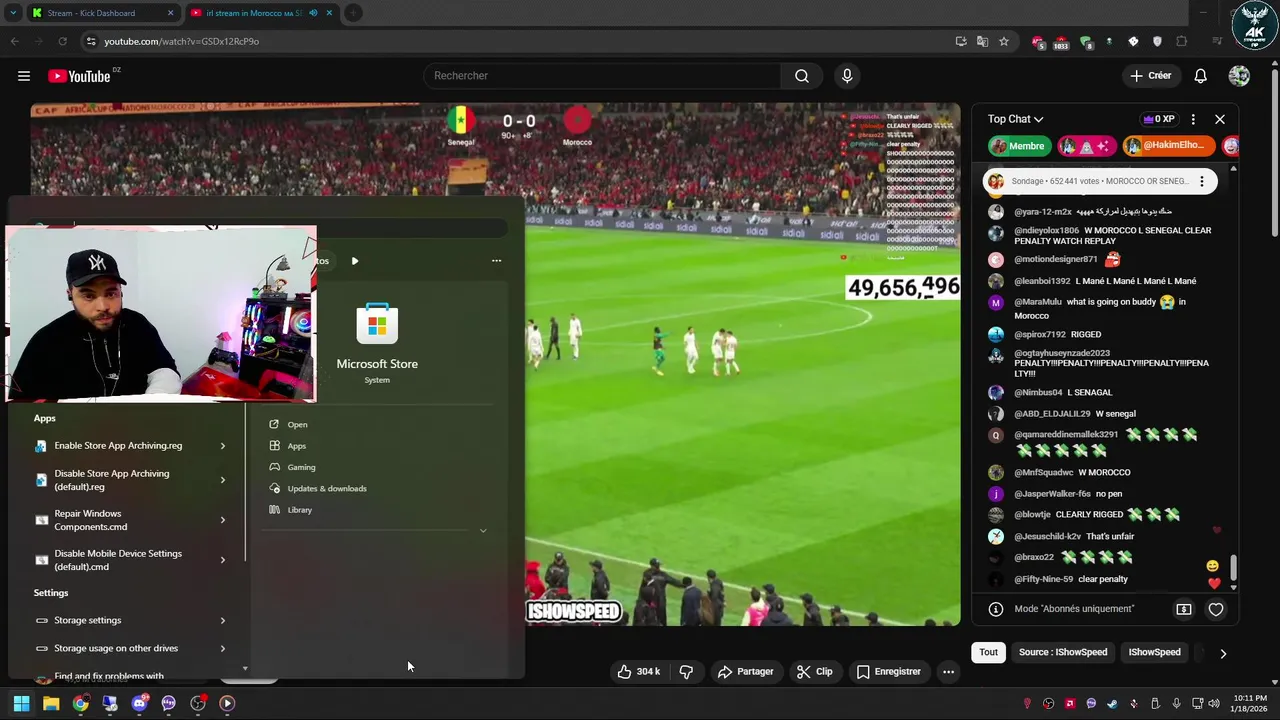The image size is (1280, 720).
Task: Click the Partager share button
Action: [x=746, y=672]
